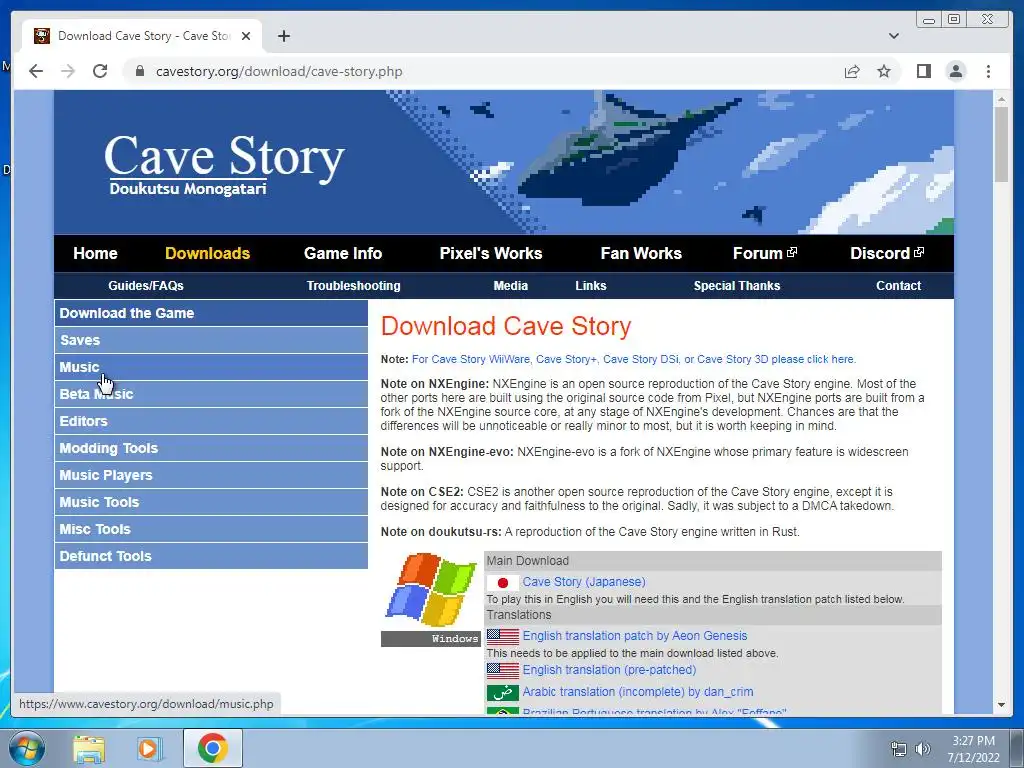This screenshot has width=1024, height=768.
Task: Open the Links submenu item
Action: tap(591, 285)
